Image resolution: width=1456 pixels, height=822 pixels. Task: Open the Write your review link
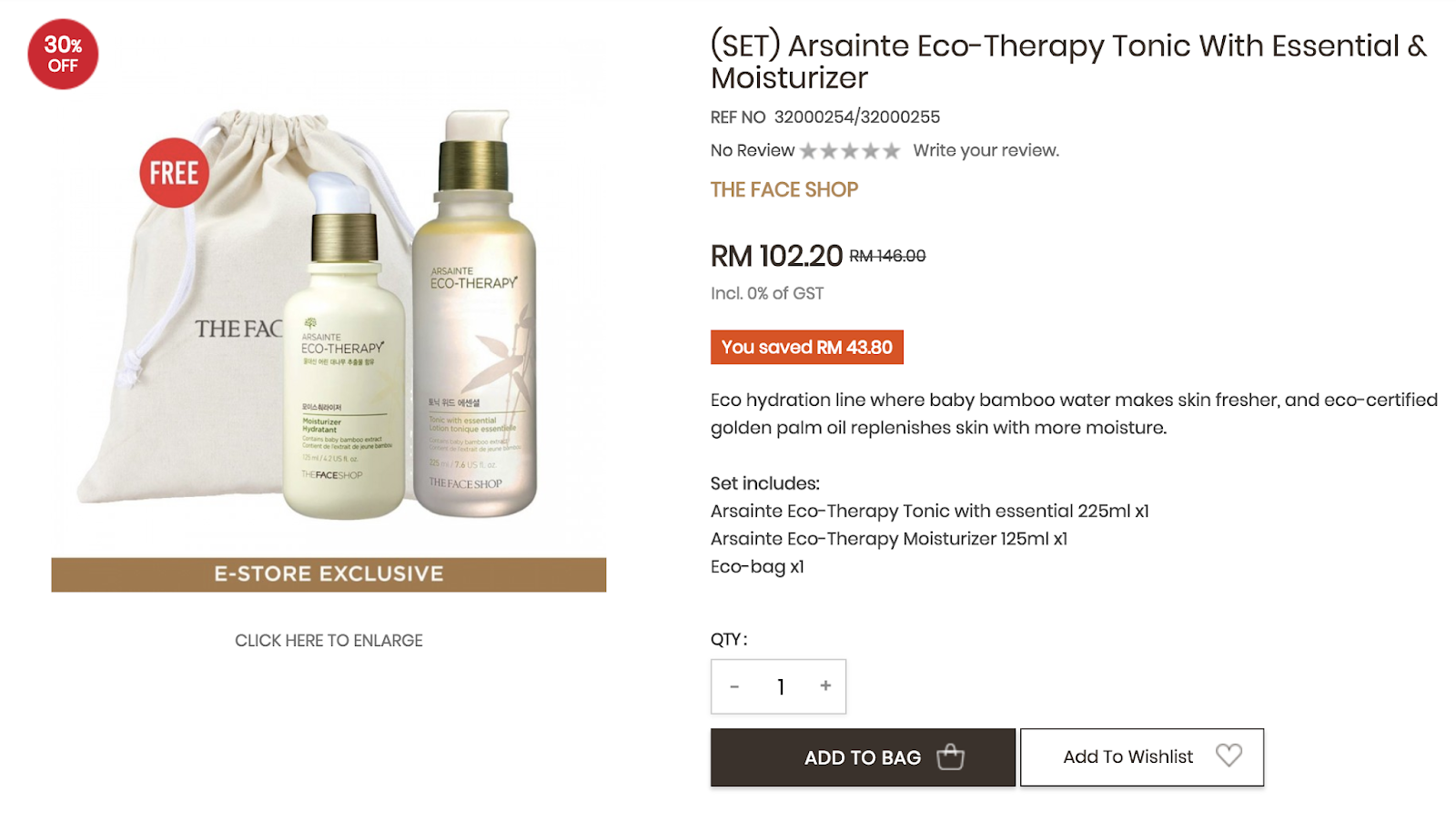pos(986,150)
